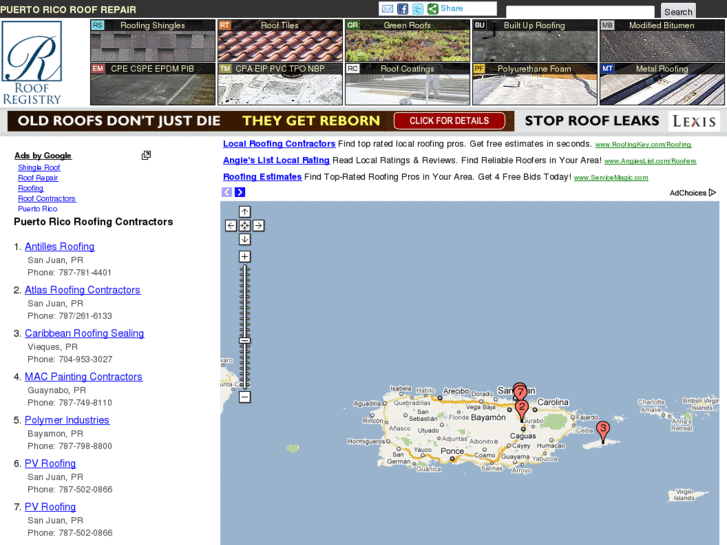The height and width of the screenshot is (545, 727).
Task: Open CPA EIP PVC TPO NBP category
Action: click(x=280, y=84)
